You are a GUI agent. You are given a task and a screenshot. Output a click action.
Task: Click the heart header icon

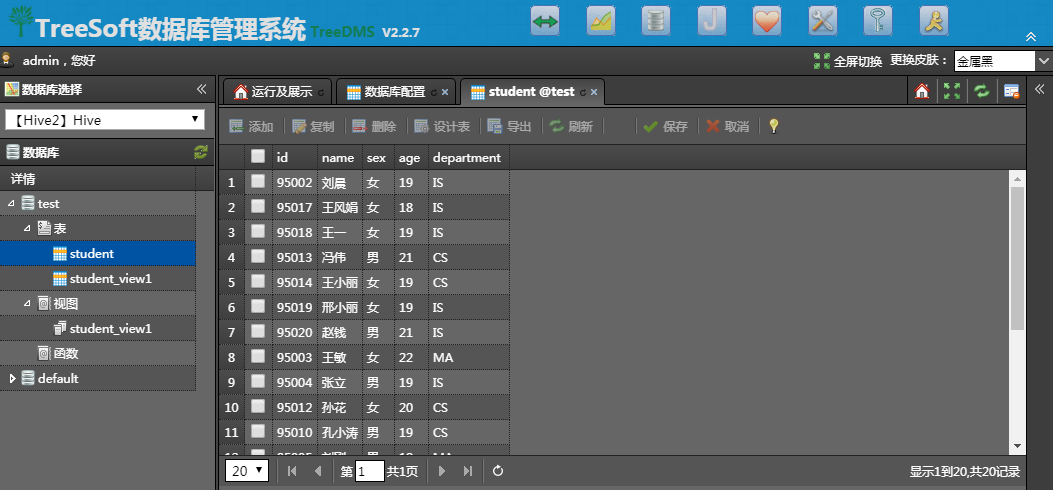[767, 21]
